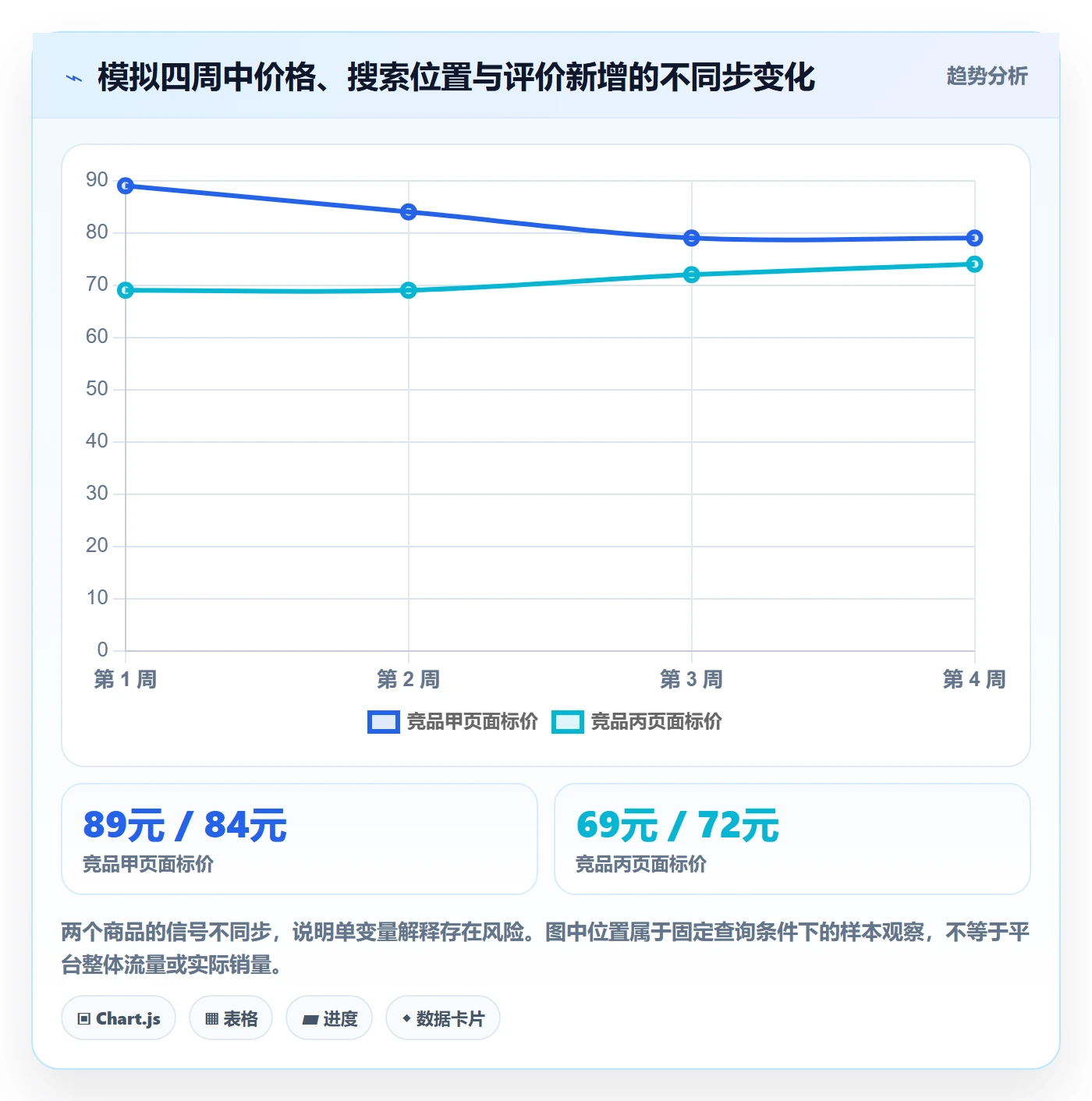Select the 进度 tag chip

[329, 1018]
